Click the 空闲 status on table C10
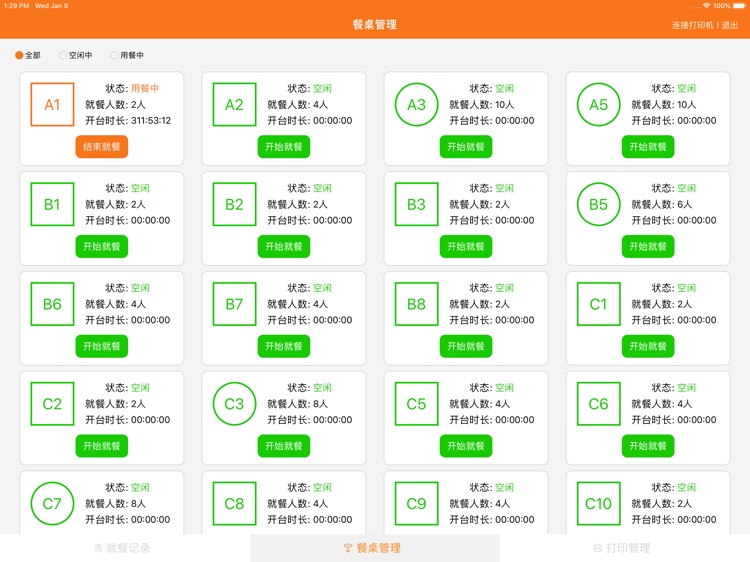Screen dimensions: 750x562 (686, 487)
